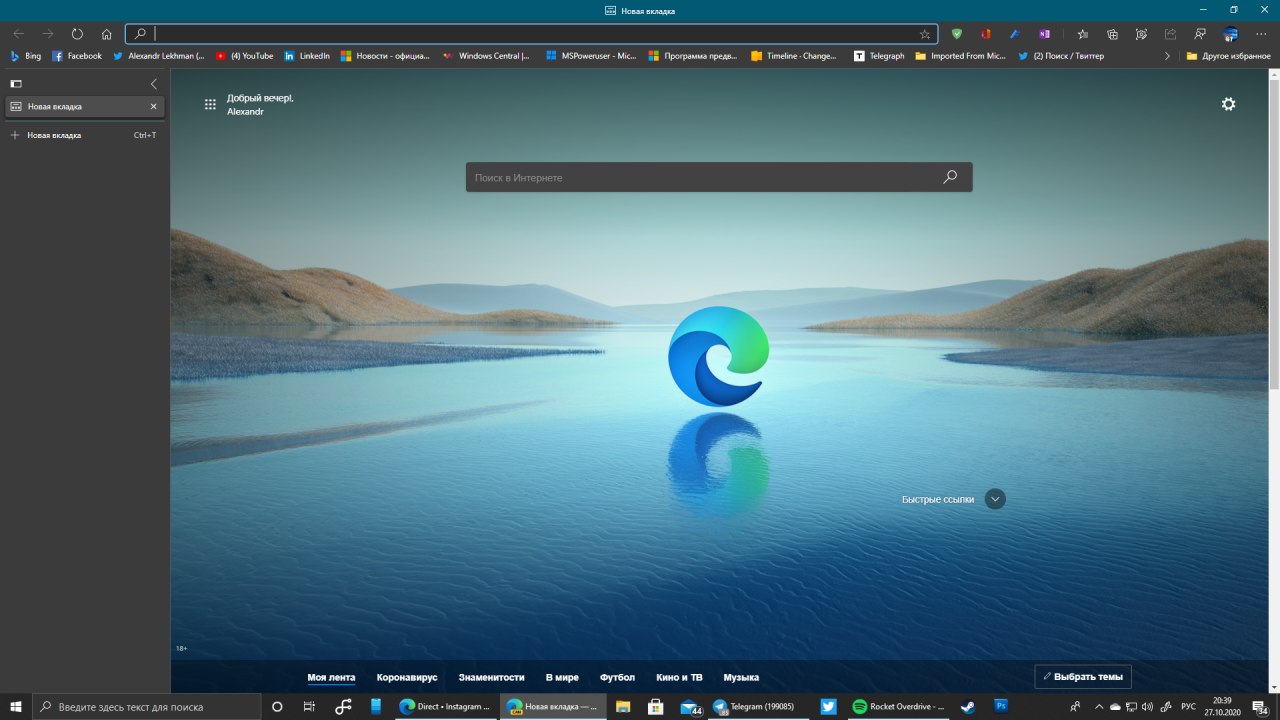Show hidden system tray icons
1280x720 pixels.
pos(1099,707)
